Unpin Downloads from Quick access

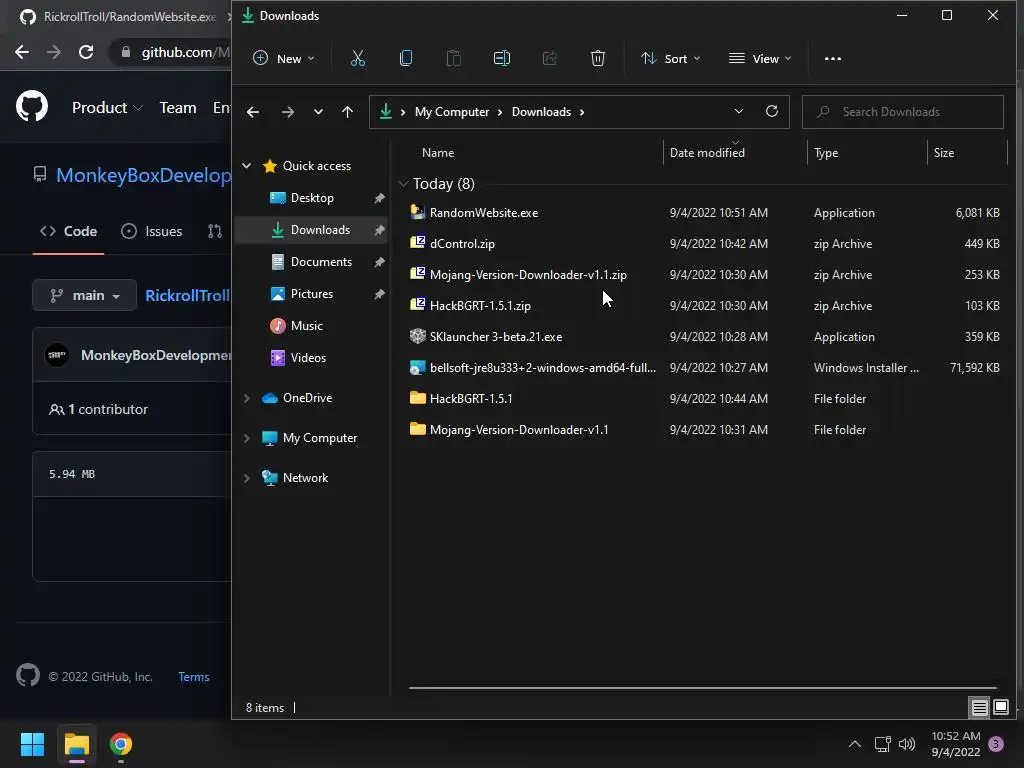click(x=379, y=230)
